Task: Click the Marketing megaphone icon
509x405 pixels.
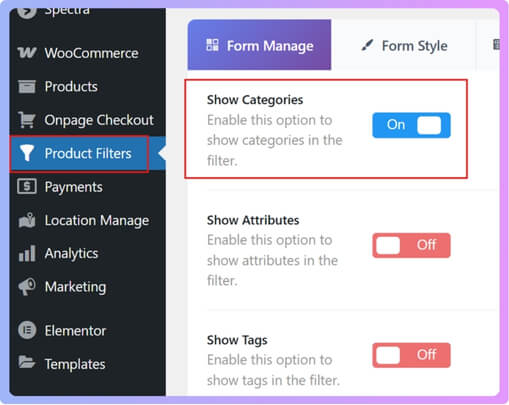Action: point(27,287)
